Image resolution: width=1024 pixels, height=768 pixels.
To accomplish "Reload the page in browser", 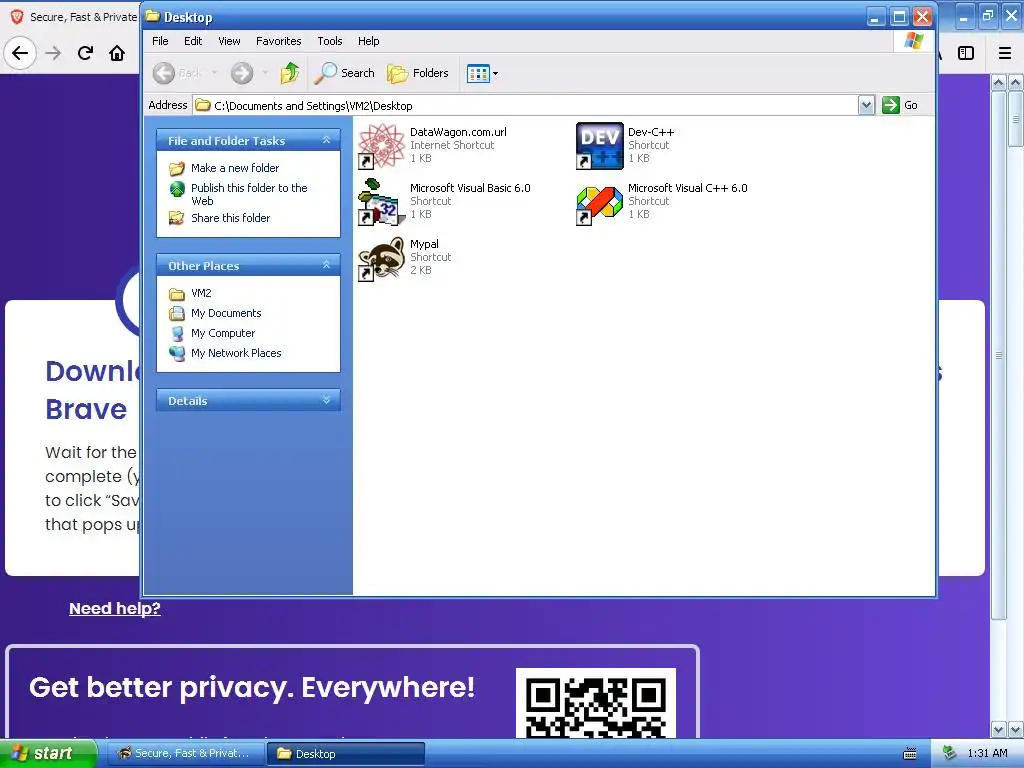I will tap(85, 53).
